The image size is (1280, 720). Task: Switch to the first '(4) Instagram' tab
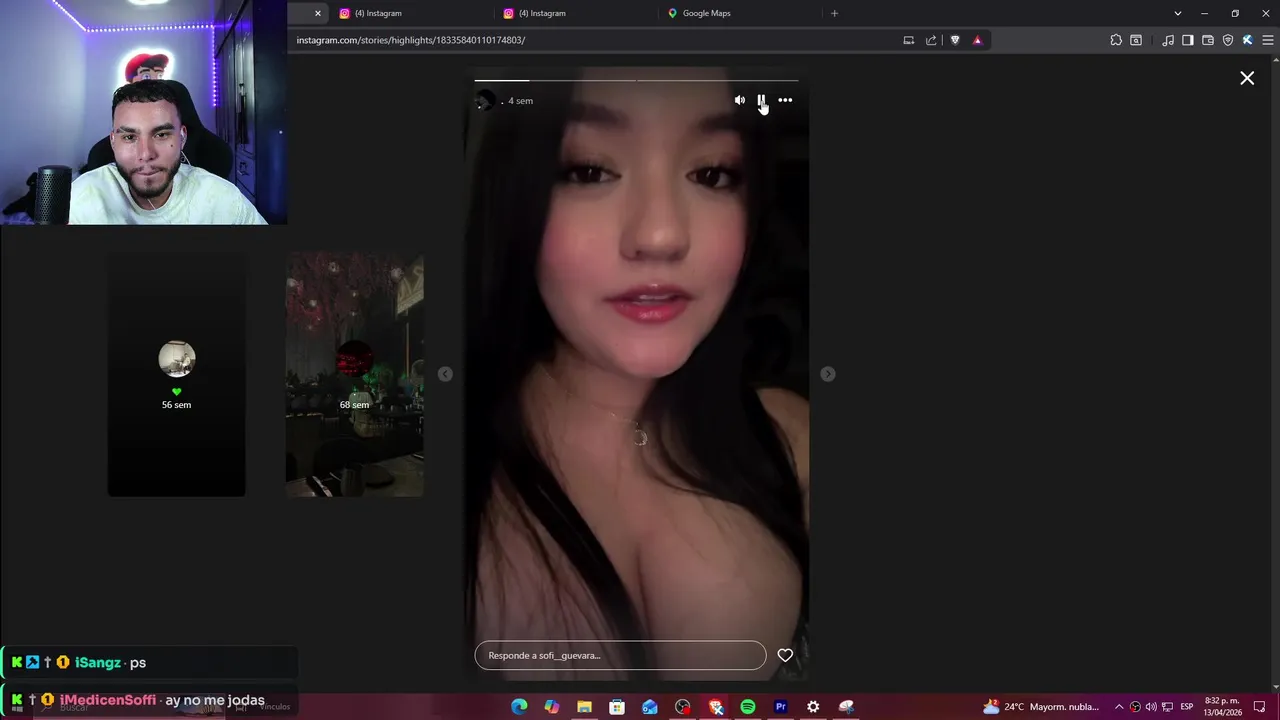click(x=378, y=13)
